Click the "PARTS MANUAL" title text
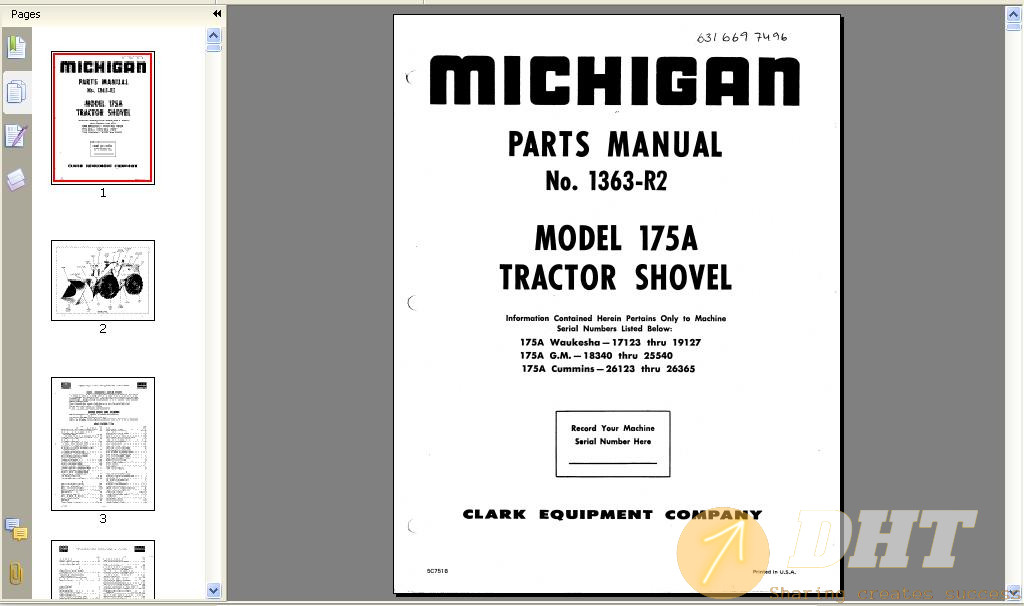Image resolution: width=1024 pixels, height=606 pixels. click(x=615, y=144)
